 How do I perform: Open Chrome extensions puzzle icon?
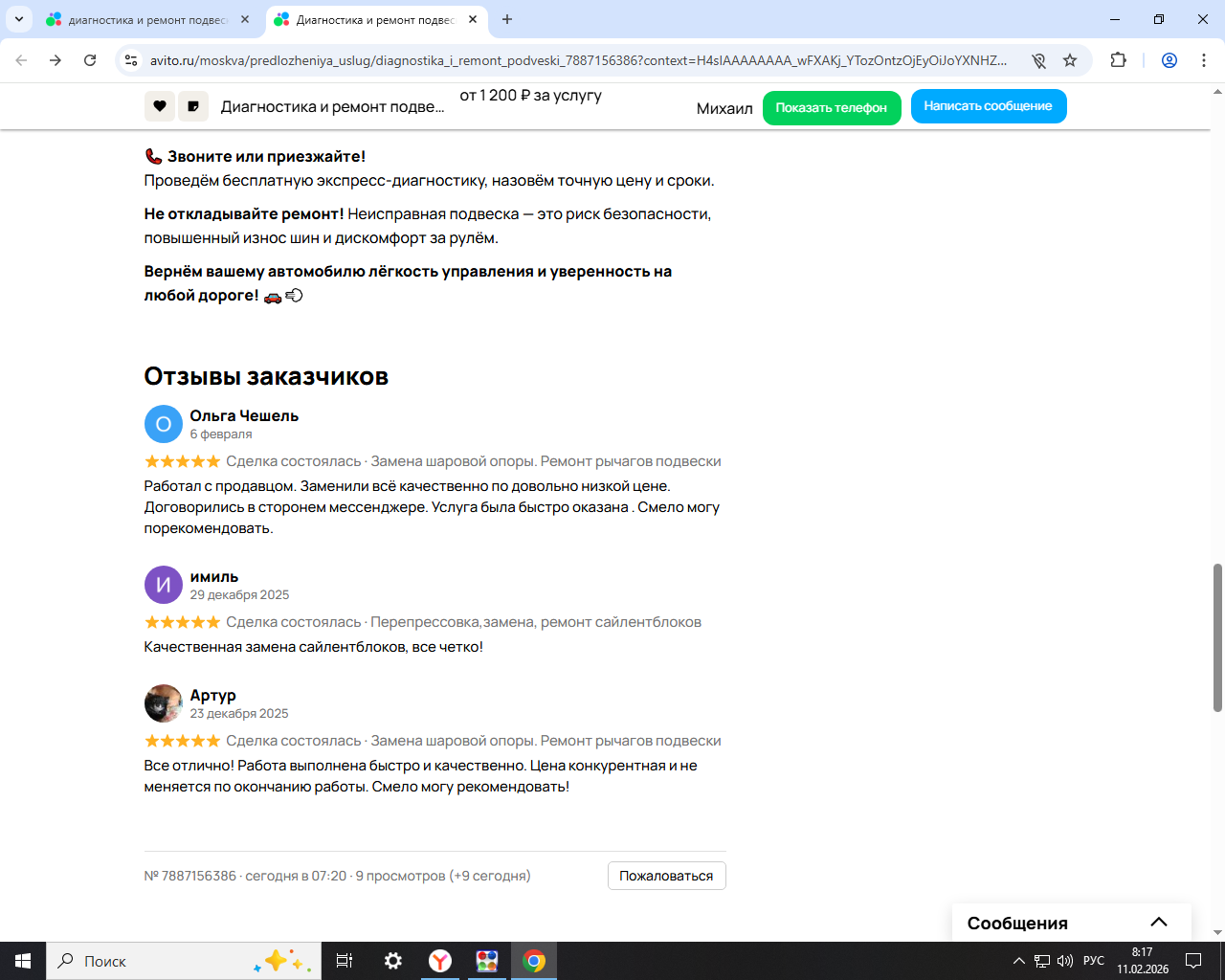(x=1118, y=60)
